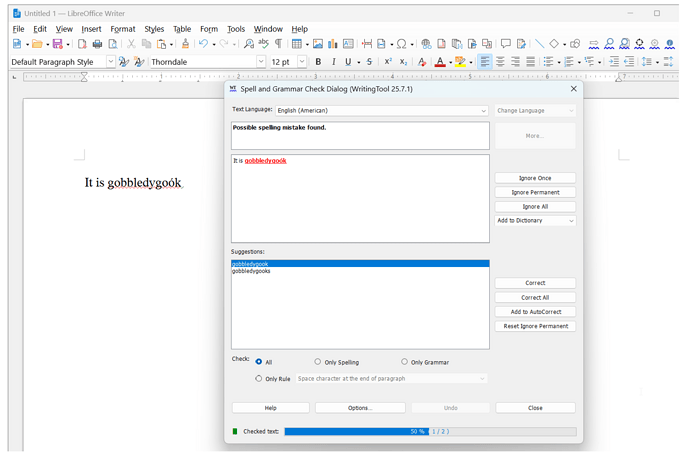Click the Ignore Once button
The width and height of the screenshot is (690, 467).
pos(535,178)
